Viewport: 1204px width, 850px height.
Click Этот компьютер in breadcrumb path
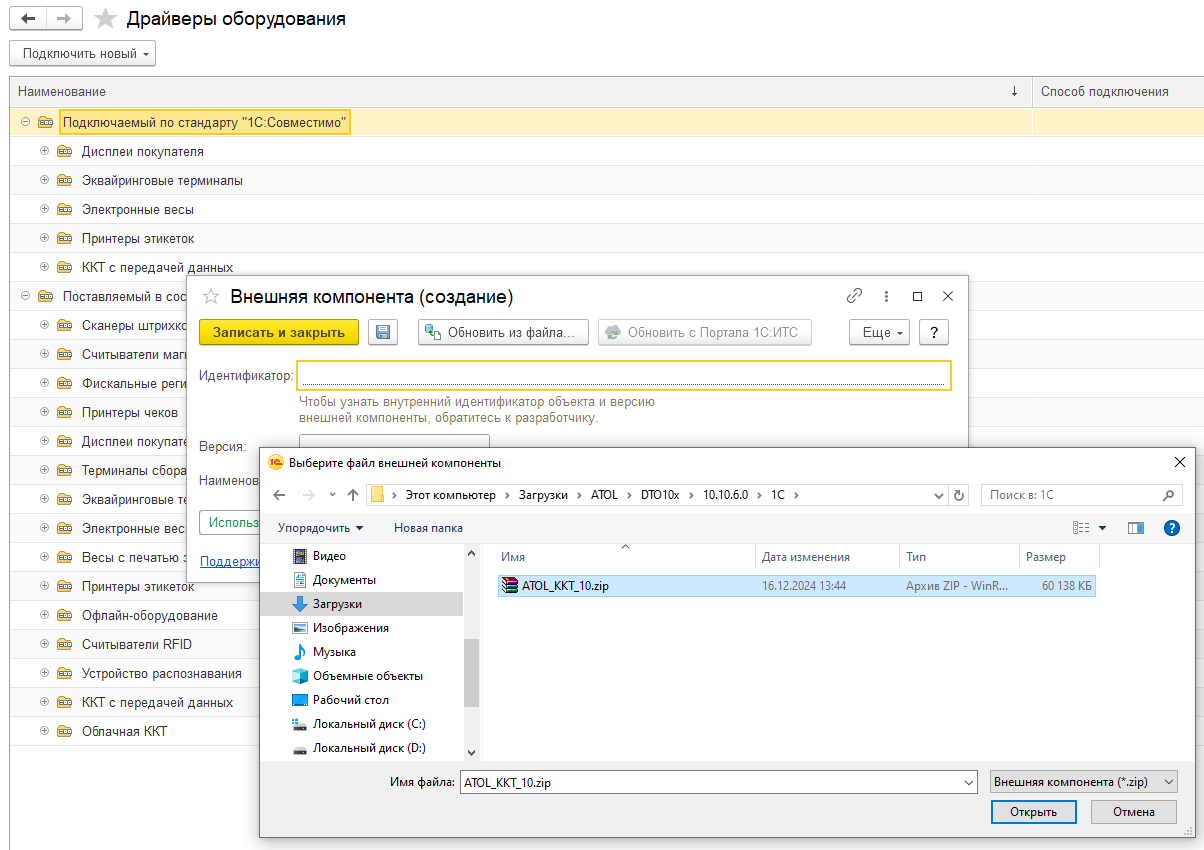[x=450, y=495]
